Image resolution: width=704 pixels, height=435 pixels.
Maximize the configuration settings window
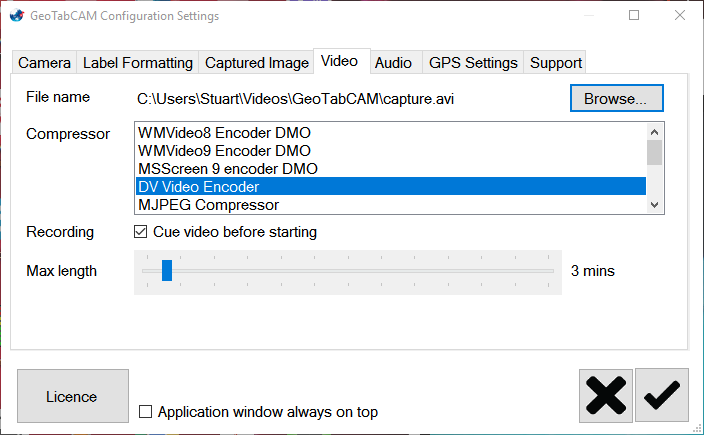pyautogui.click(x=634, y=16)
